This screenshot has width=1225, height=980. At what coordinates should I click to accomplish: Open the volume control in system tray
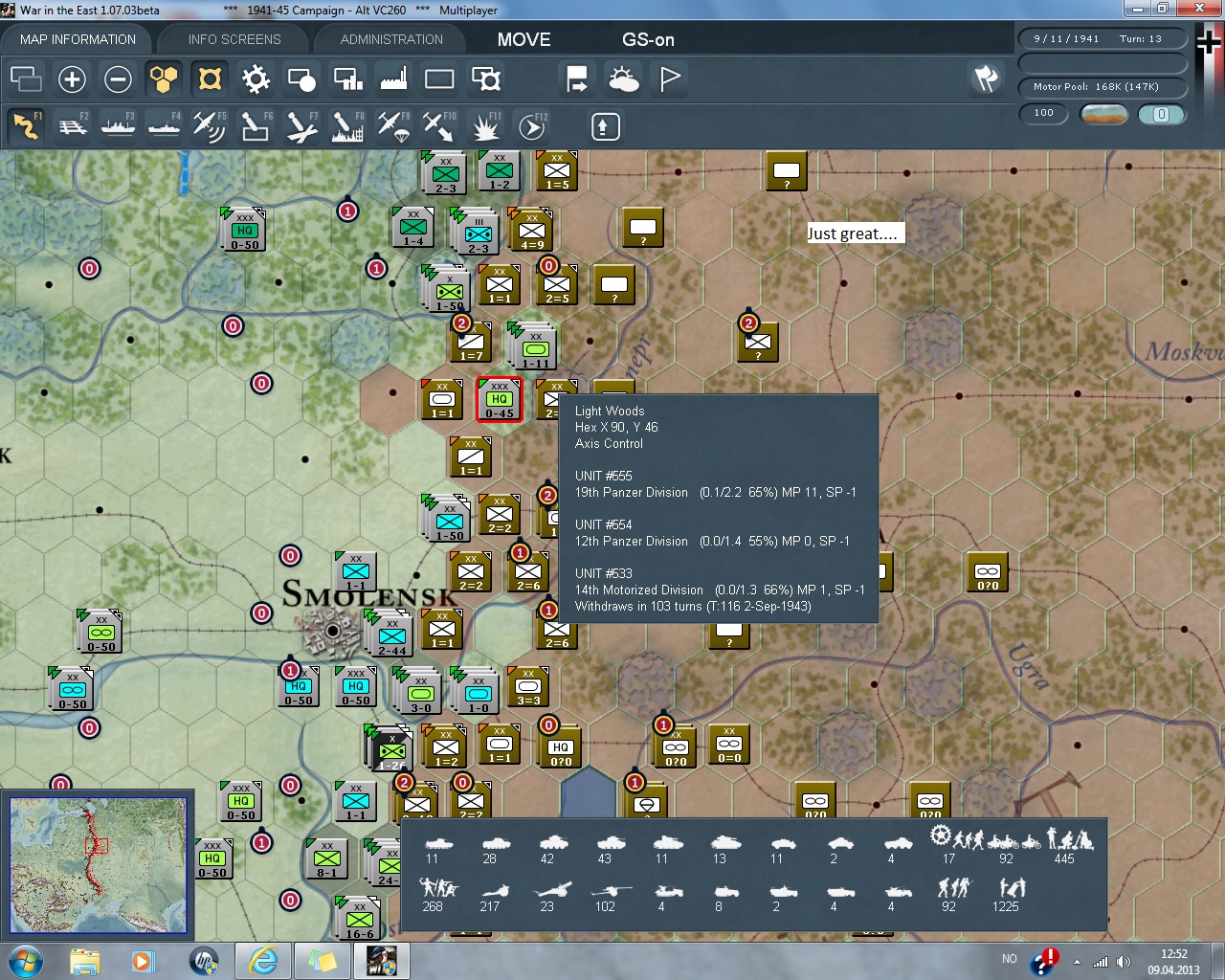(x=1124, y=962)
